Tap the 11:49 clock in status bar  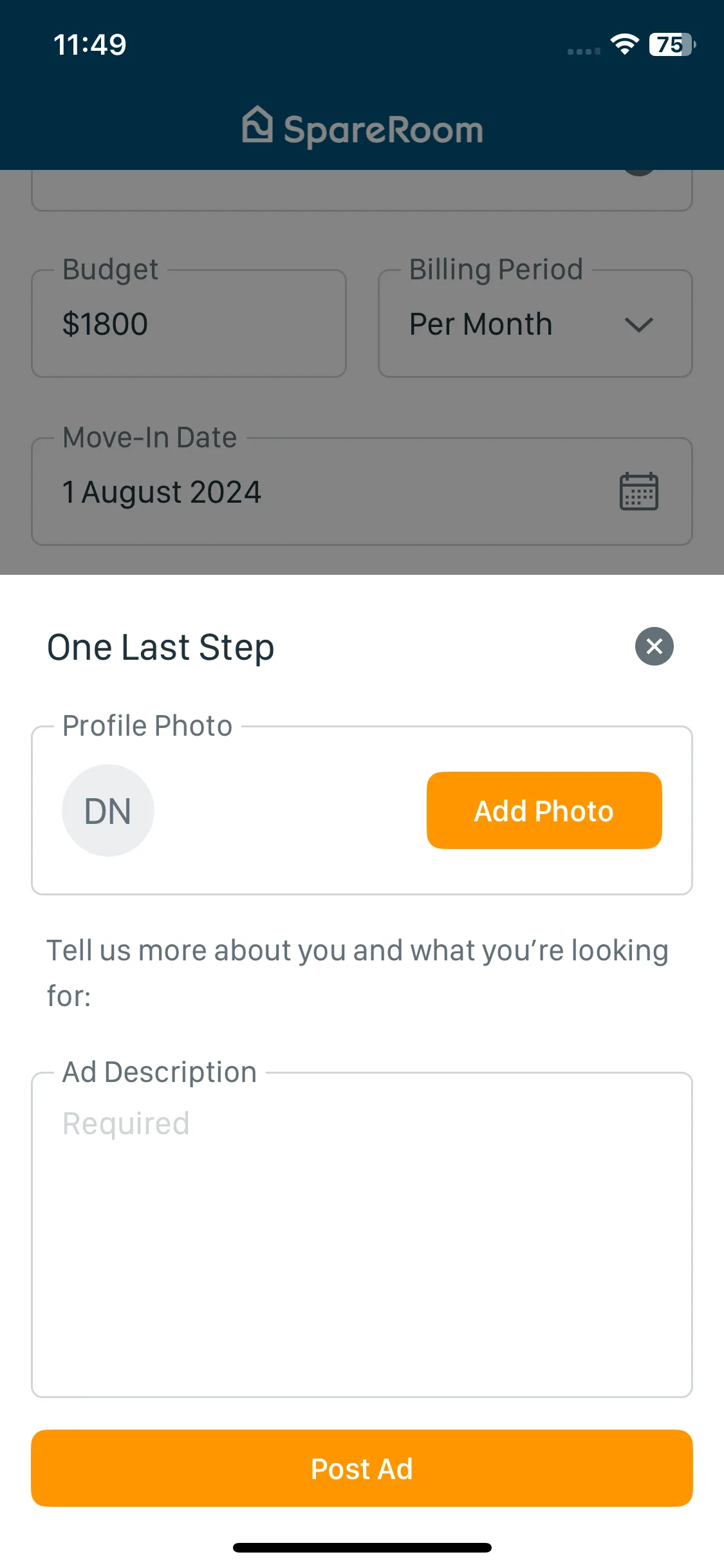(89, 44)
